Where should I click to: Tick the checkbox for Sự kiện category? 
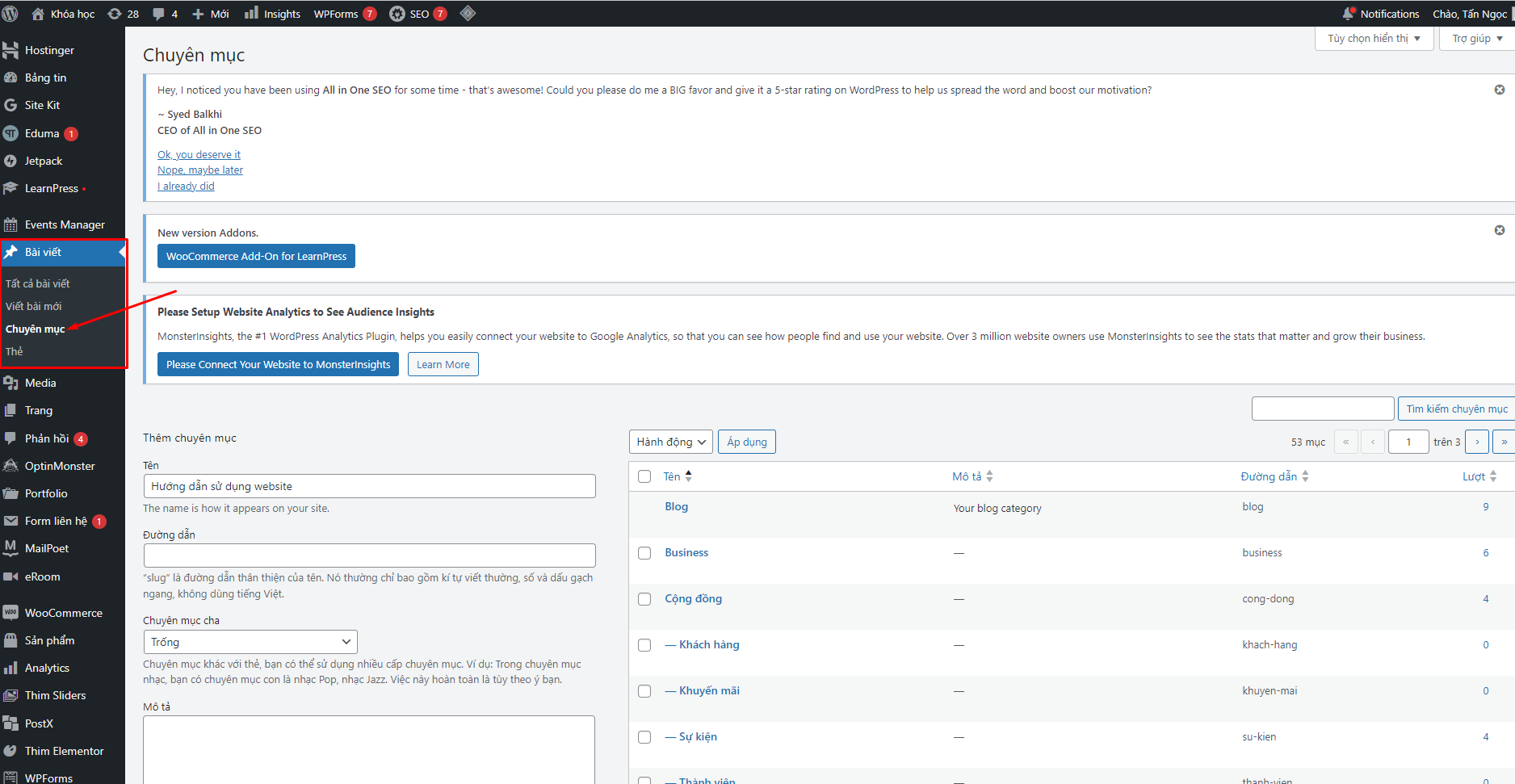point(644,737)
